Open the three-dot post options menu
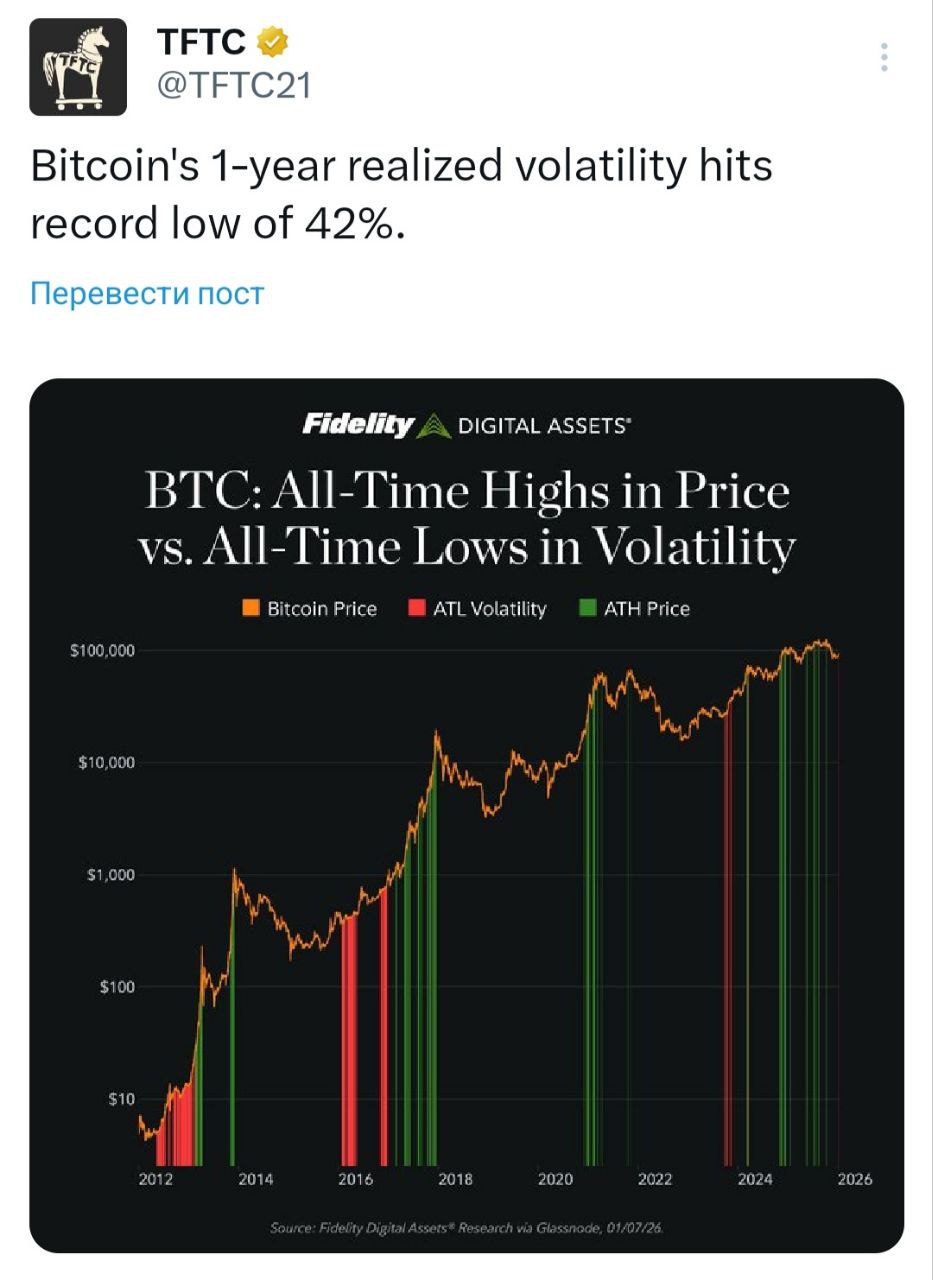The width and height of the screenshot is (933, 1280). pyautogui.click(x=884, y=57)
